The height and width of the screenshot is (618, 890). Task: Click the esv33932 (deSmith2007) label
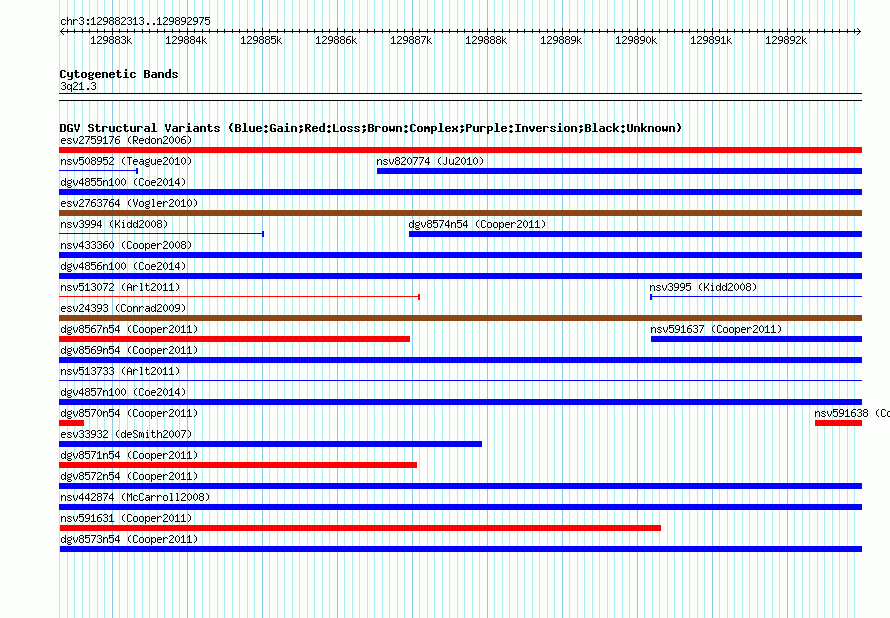pos(126,434)
